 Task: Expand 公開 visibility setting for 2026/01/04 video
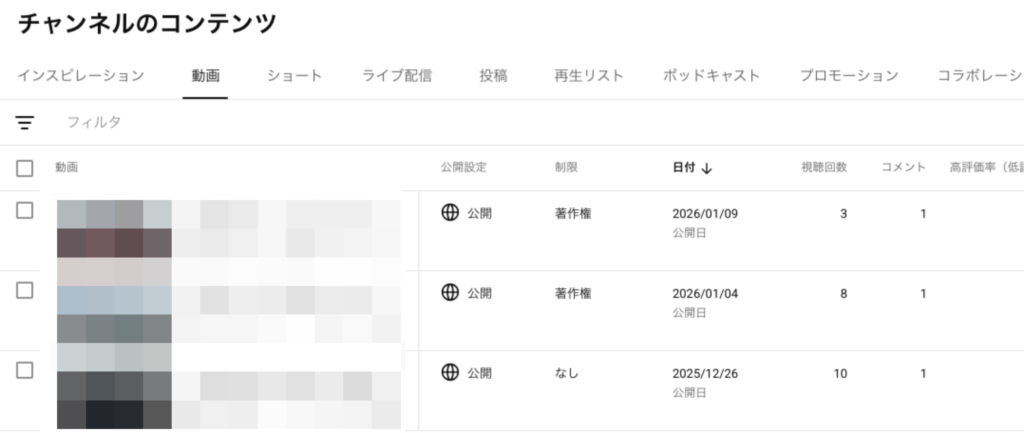pyautogui.click(x=480, y=292)
